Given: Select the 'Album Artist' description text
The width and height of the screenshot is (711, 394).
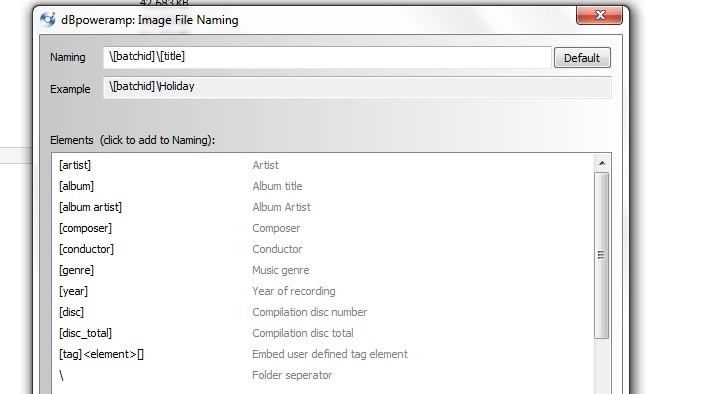Looking at the screenshot, I should click(282, 207).
